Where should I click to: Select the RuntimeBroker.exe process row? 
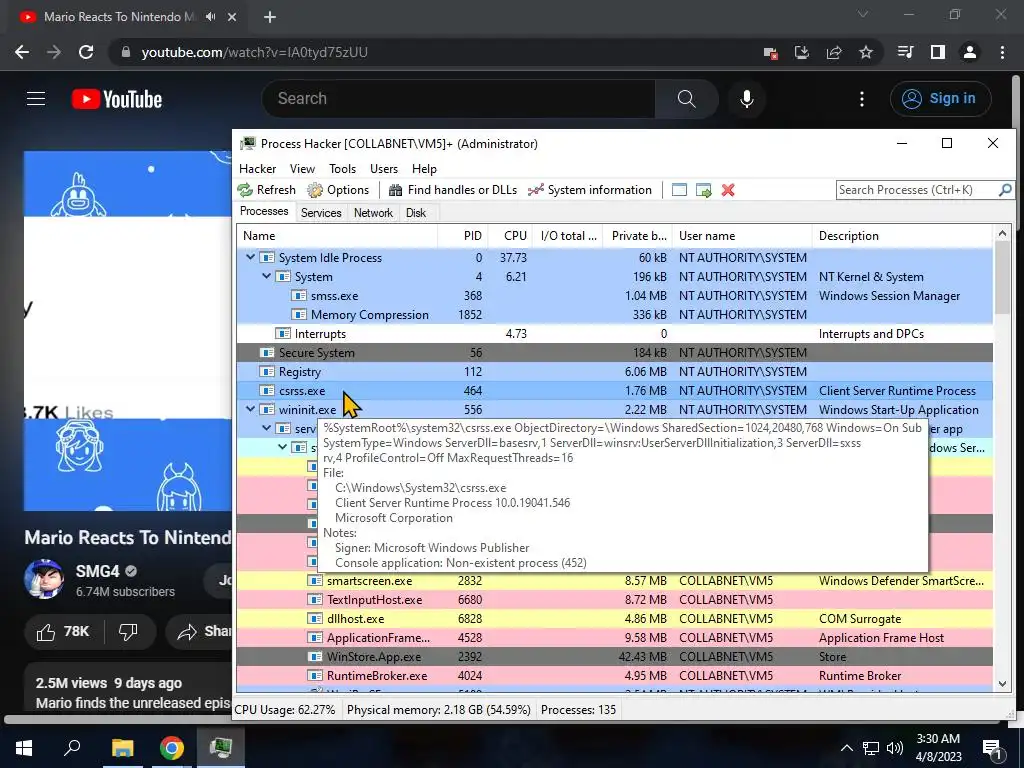click(x=615, y=675)
